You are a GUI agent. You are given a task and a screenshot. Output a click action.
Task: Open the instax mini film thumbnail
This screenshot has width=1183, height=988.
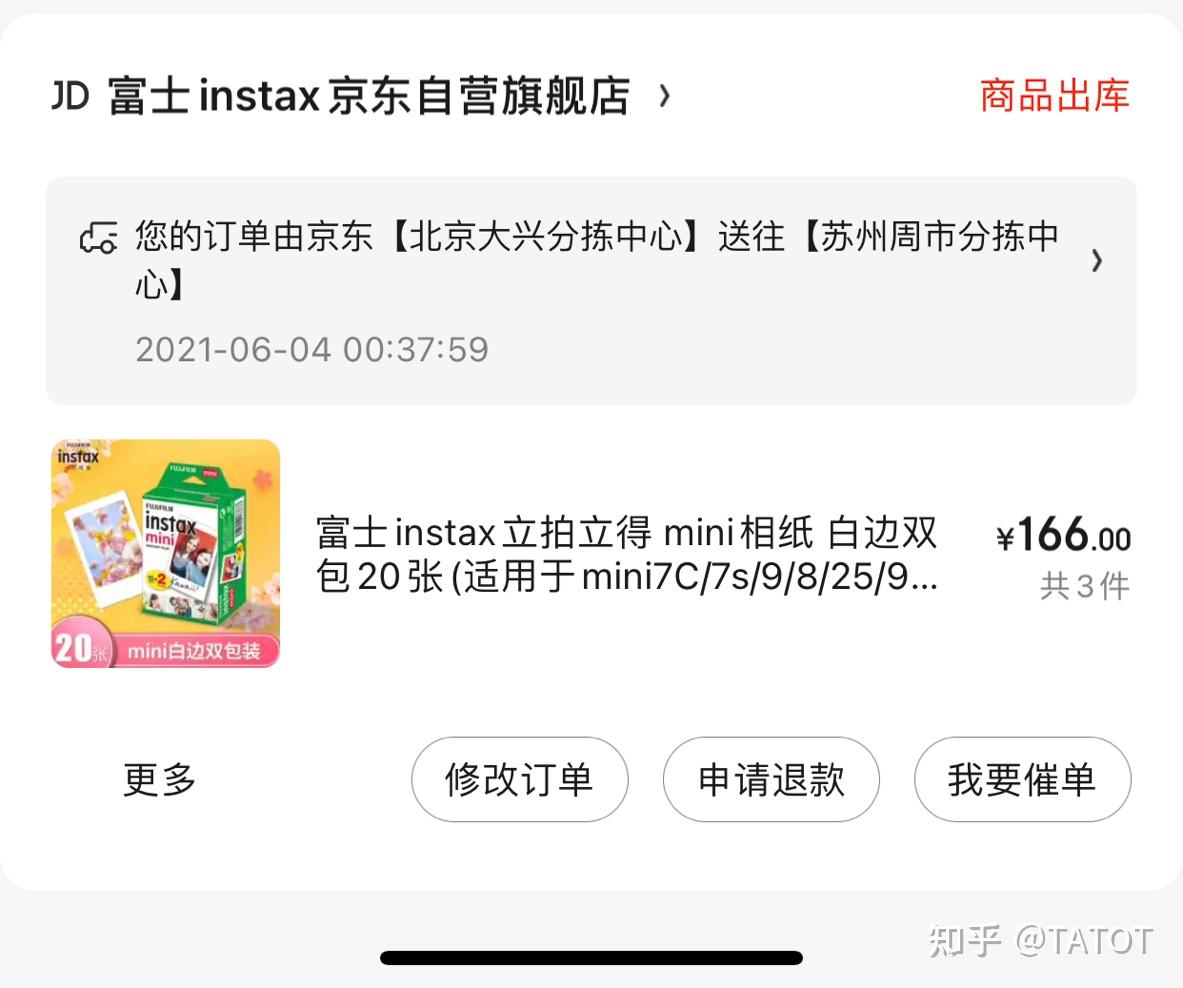click(x=165, y=554)
